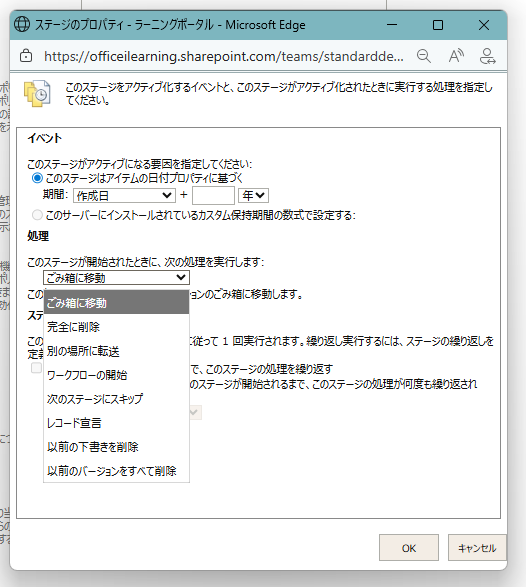Click the イベント section heading

[45, 138]
